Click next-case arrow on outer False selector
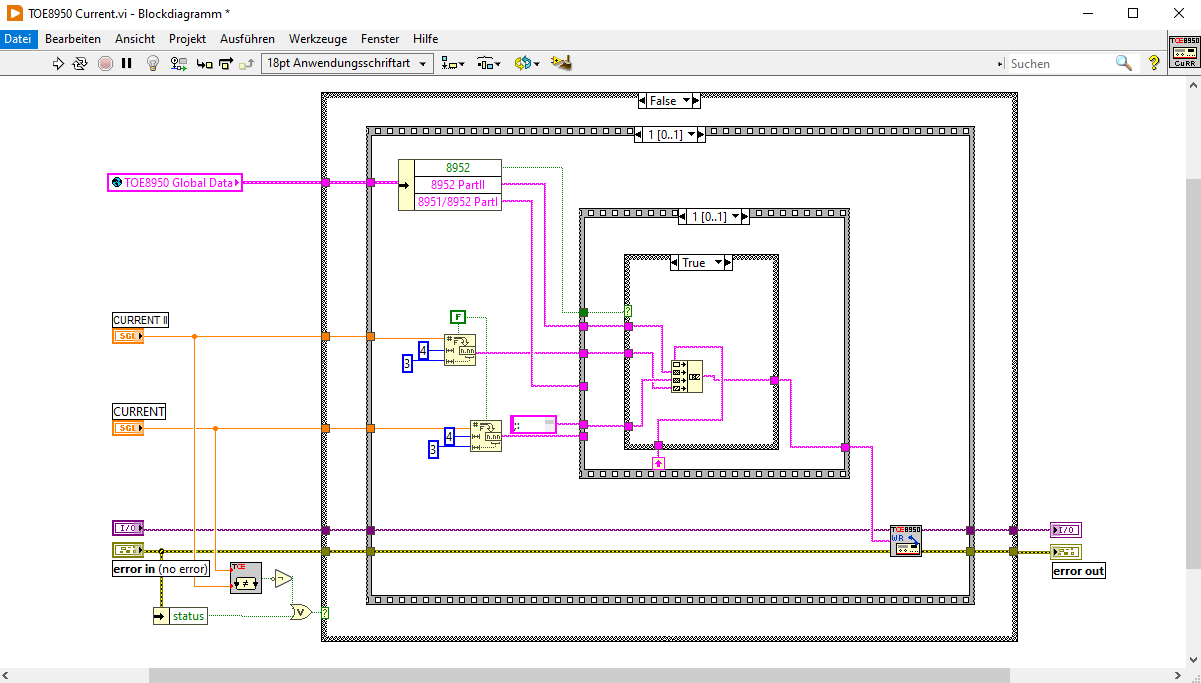Image resolution: width=1201 pixels, height=683 pixels. click(x=695, y=101)
